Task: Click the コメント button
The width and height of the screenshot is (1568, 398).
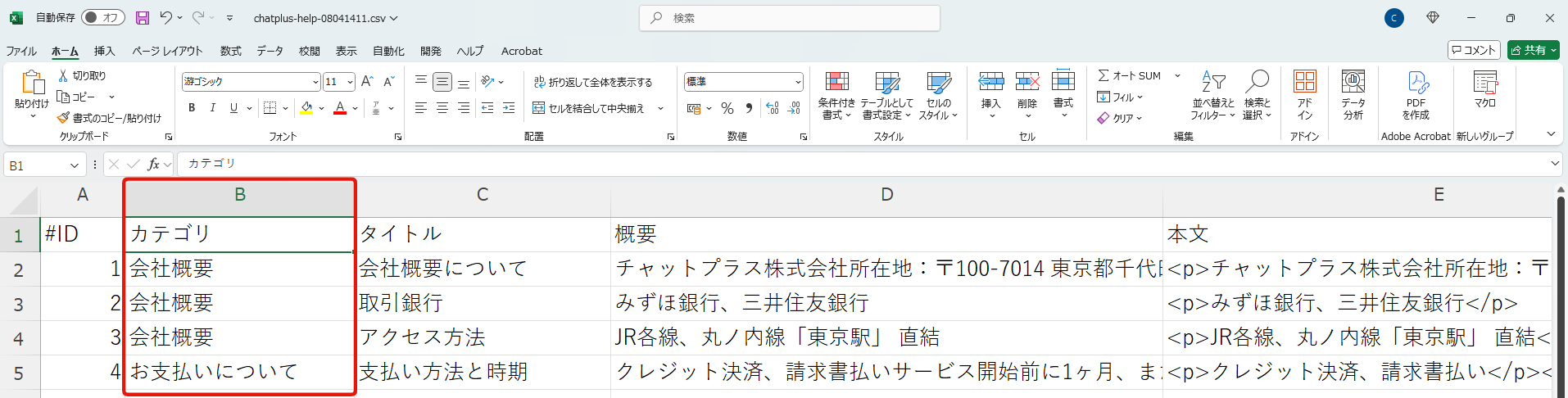Action: click(x=1475, y=50)
